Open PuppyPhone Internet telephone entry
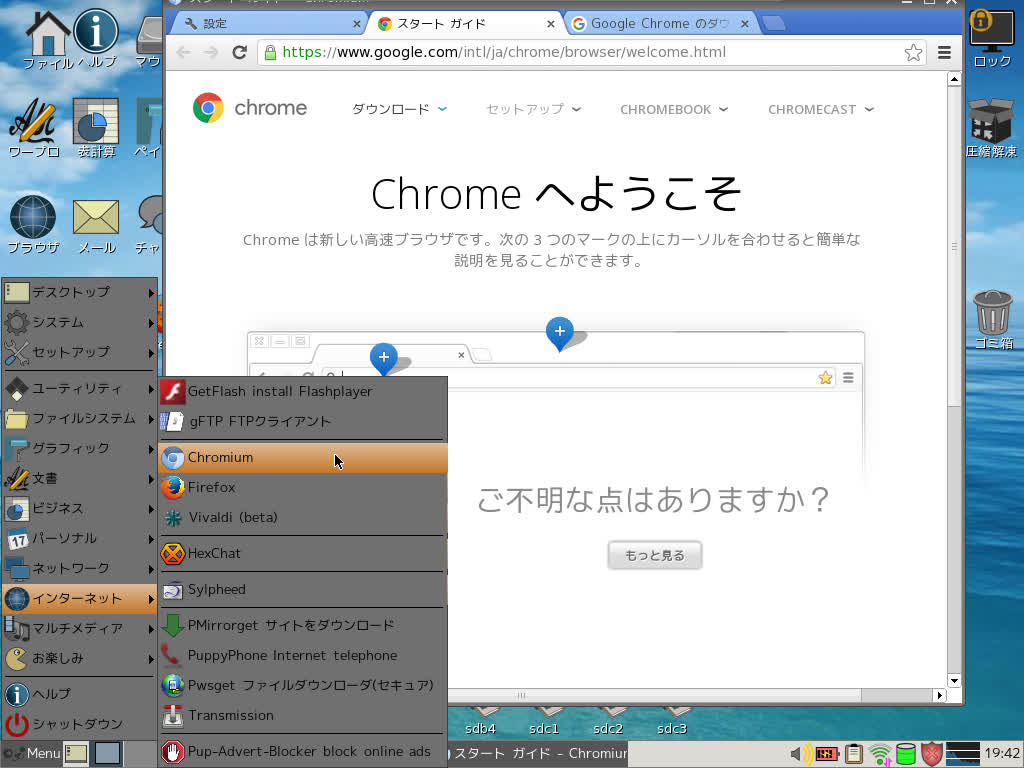1024x768 pixels. (x=302, y=656)
